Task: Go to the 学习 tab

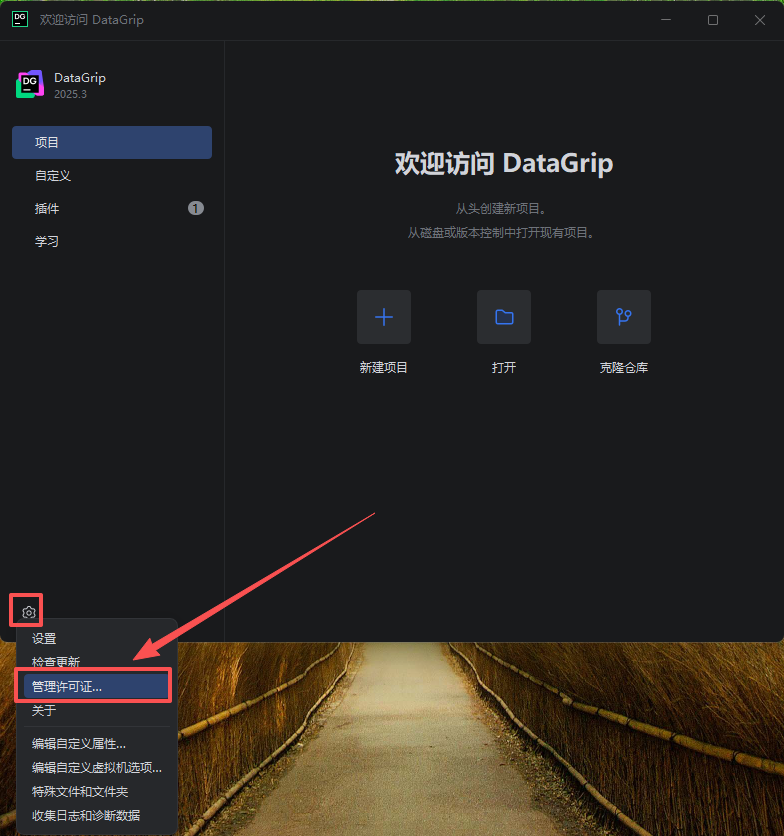Action: (112, 241)
